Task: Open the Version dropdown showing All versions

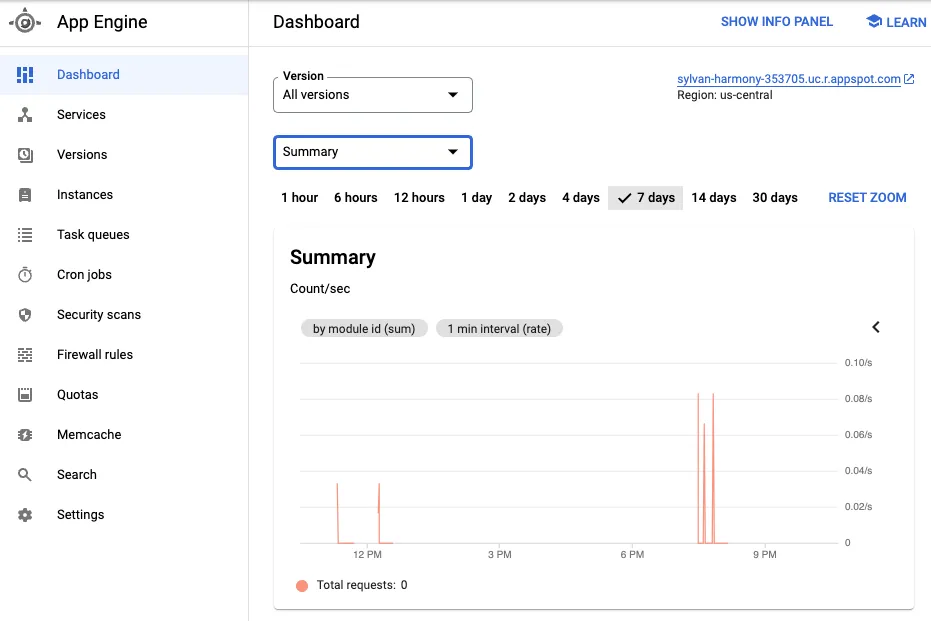Action: pyautogui.click(x=372, y=94)
